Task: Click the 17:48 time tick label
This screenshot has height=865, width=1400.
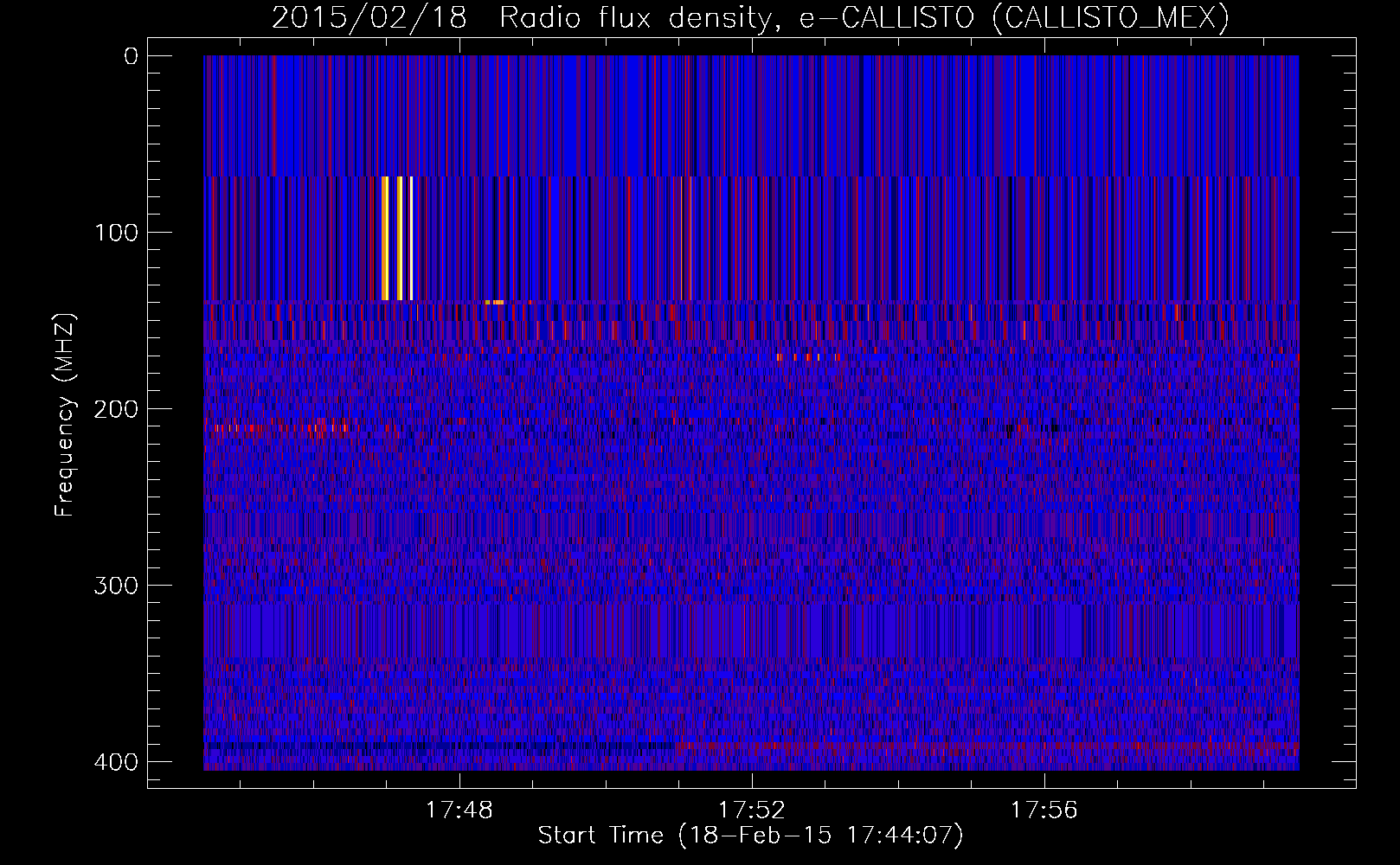Action: click(x=459, y=811)
